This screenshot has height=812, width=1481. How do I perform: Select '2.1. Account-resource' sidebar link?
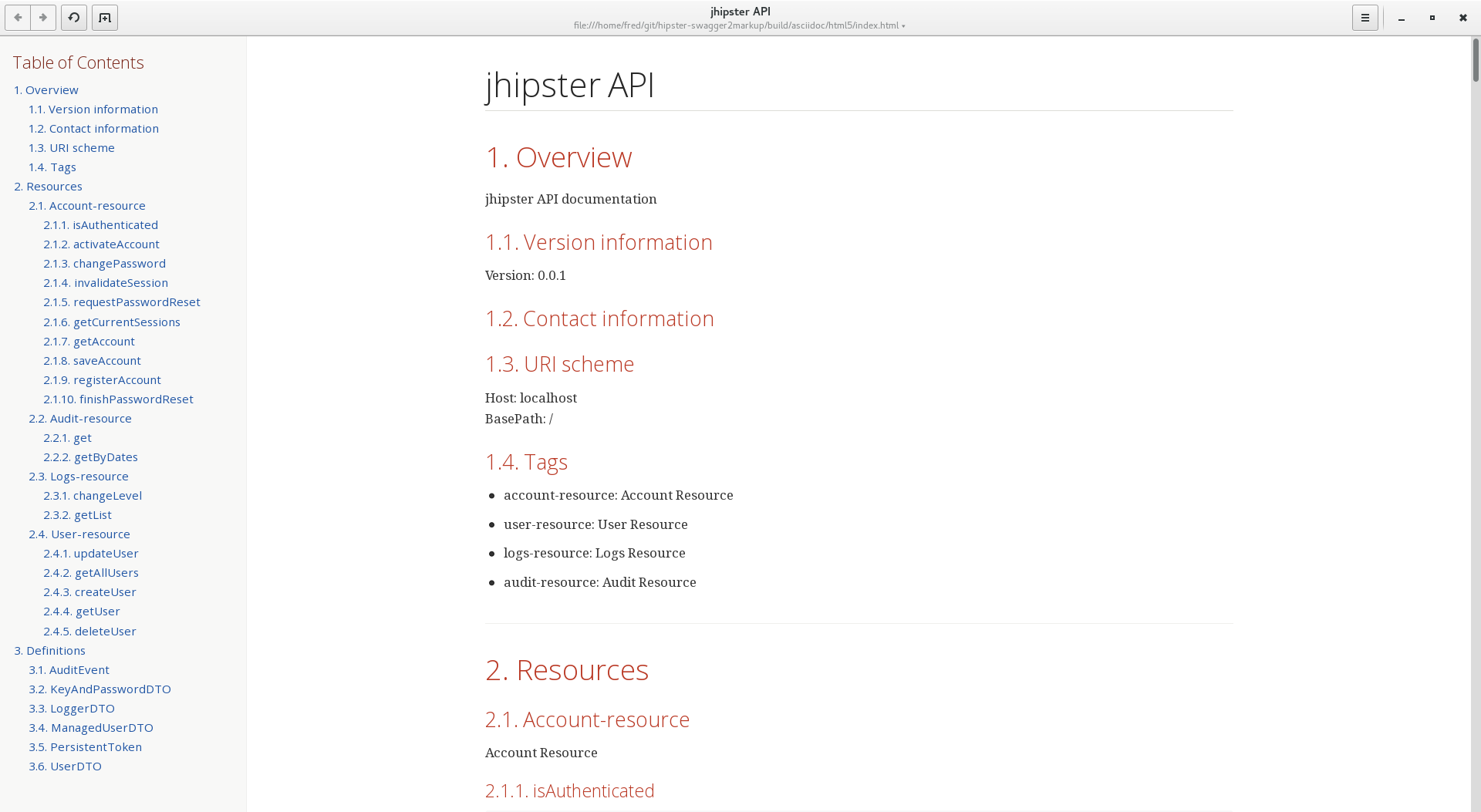[x=87, y=205]
